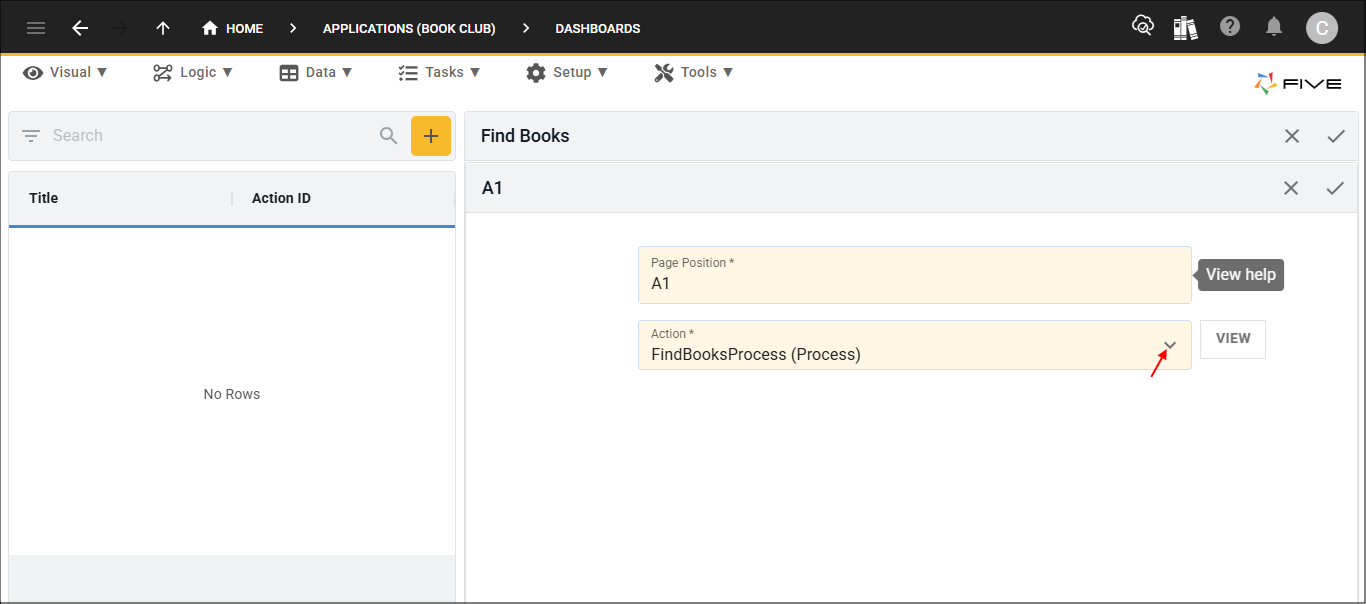Add new dashboard with plus button
The image size is (1366, 604).
pyautogui.click(x=431, y=136)
